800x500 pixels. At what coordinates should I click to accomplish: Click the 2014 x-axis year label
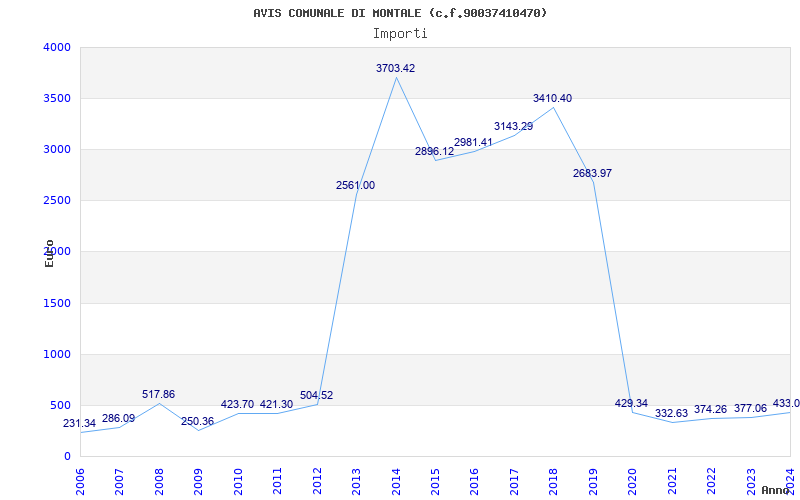coord(396,481)
